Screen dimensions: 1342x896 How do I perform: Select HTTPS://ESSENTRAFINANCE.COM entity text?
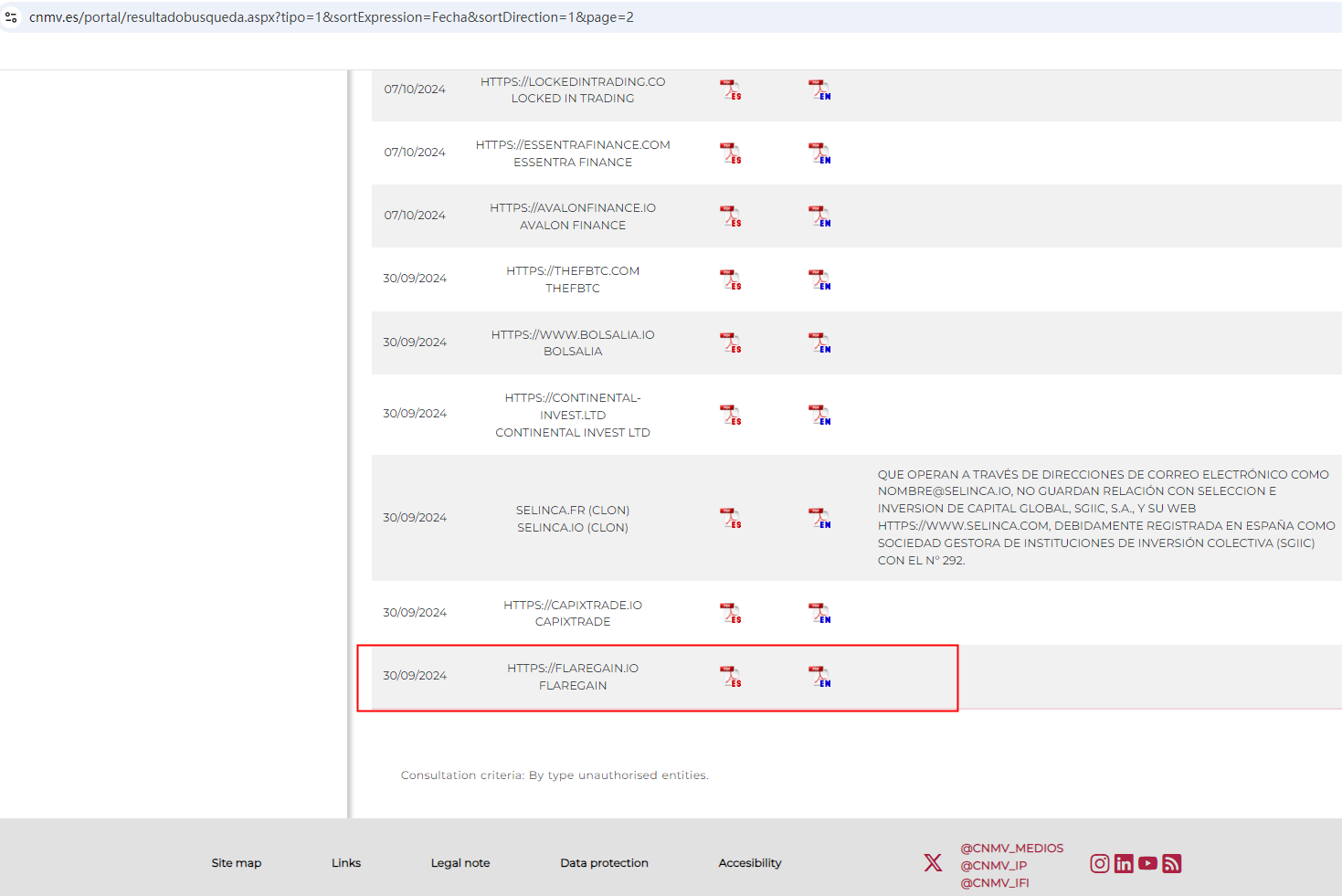573,144
